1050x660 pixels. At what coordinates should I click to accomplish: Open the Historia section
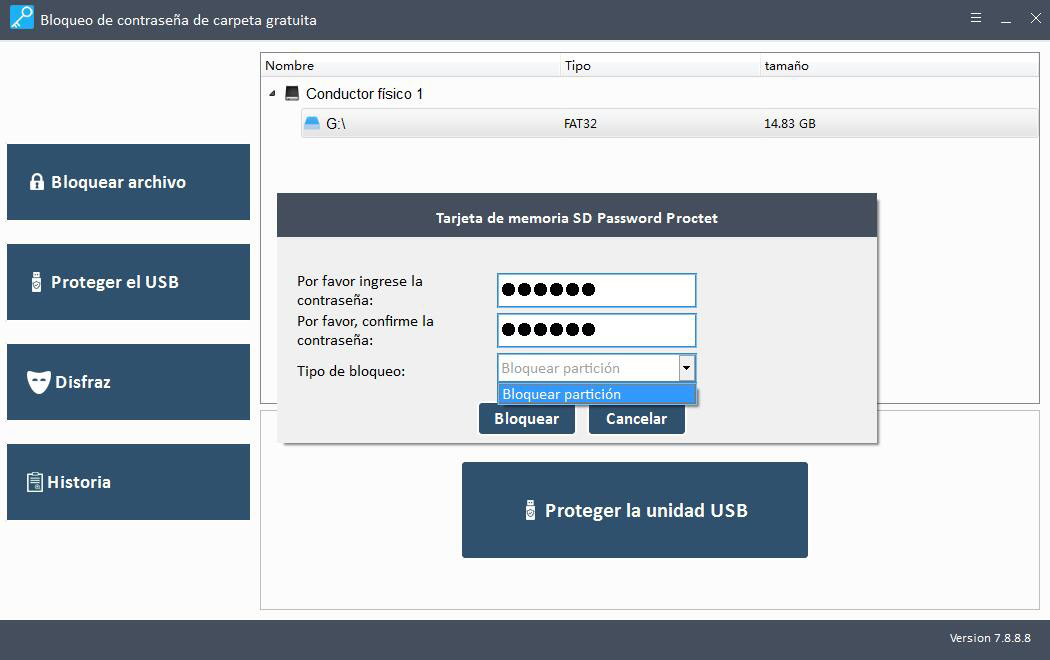pos(128,482)
